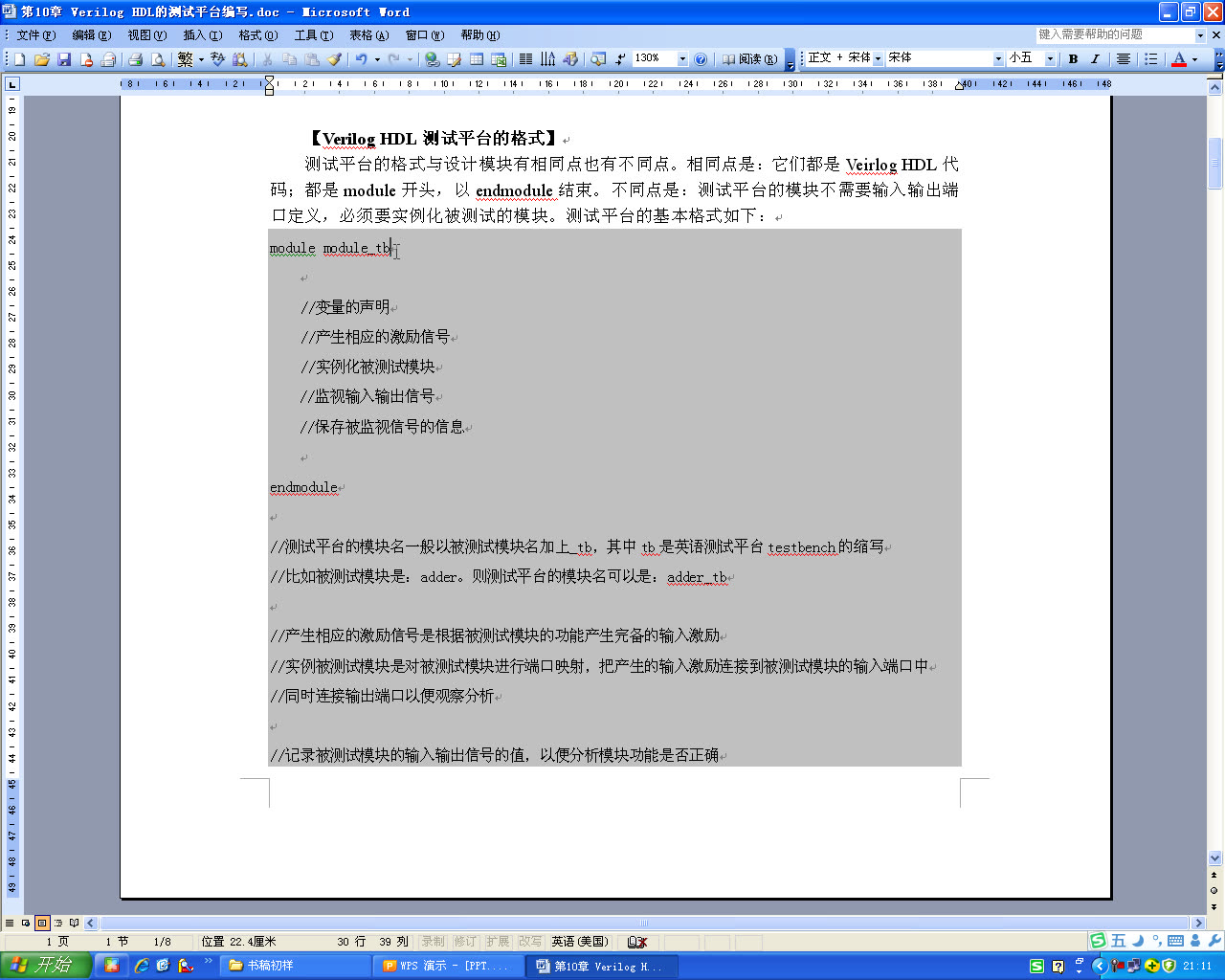The width and height of the screenshot is (1225, 980).
Task: Expand the font color dropdown arrow
Action: click(x=1194, y=59)
